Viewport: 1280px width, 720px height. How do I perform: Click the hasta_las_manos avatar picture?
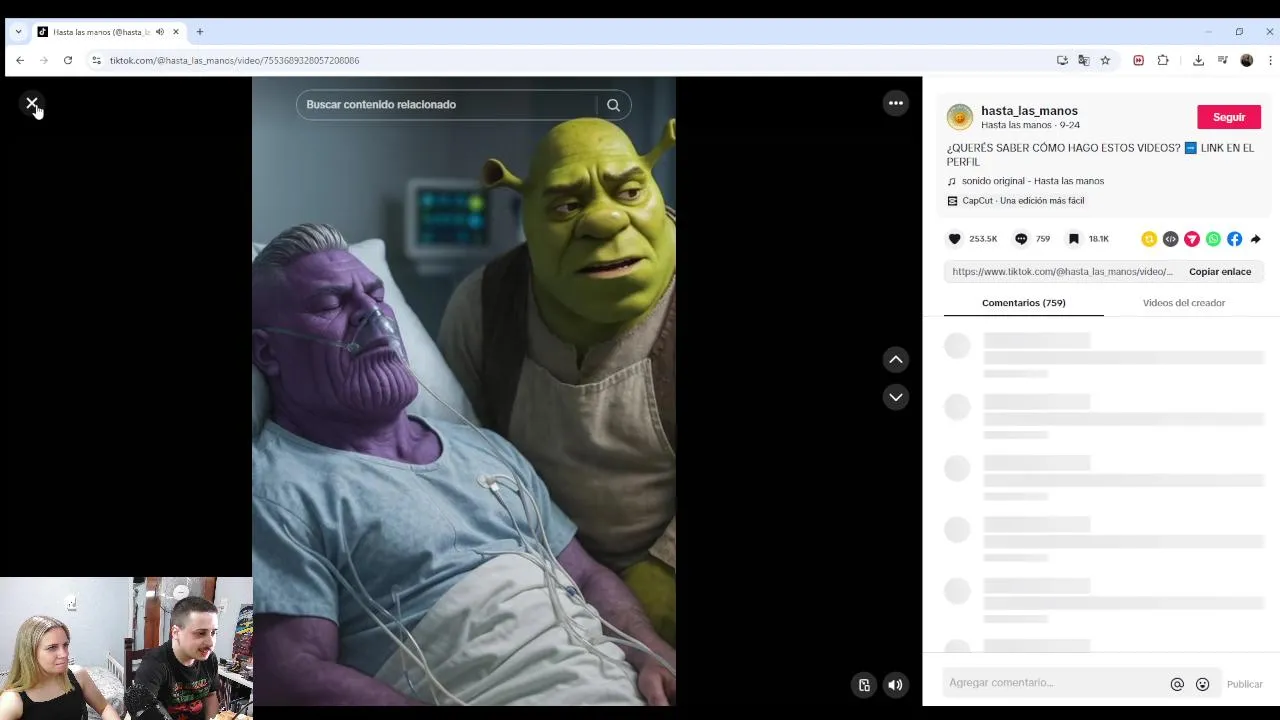tap(960, 117)
